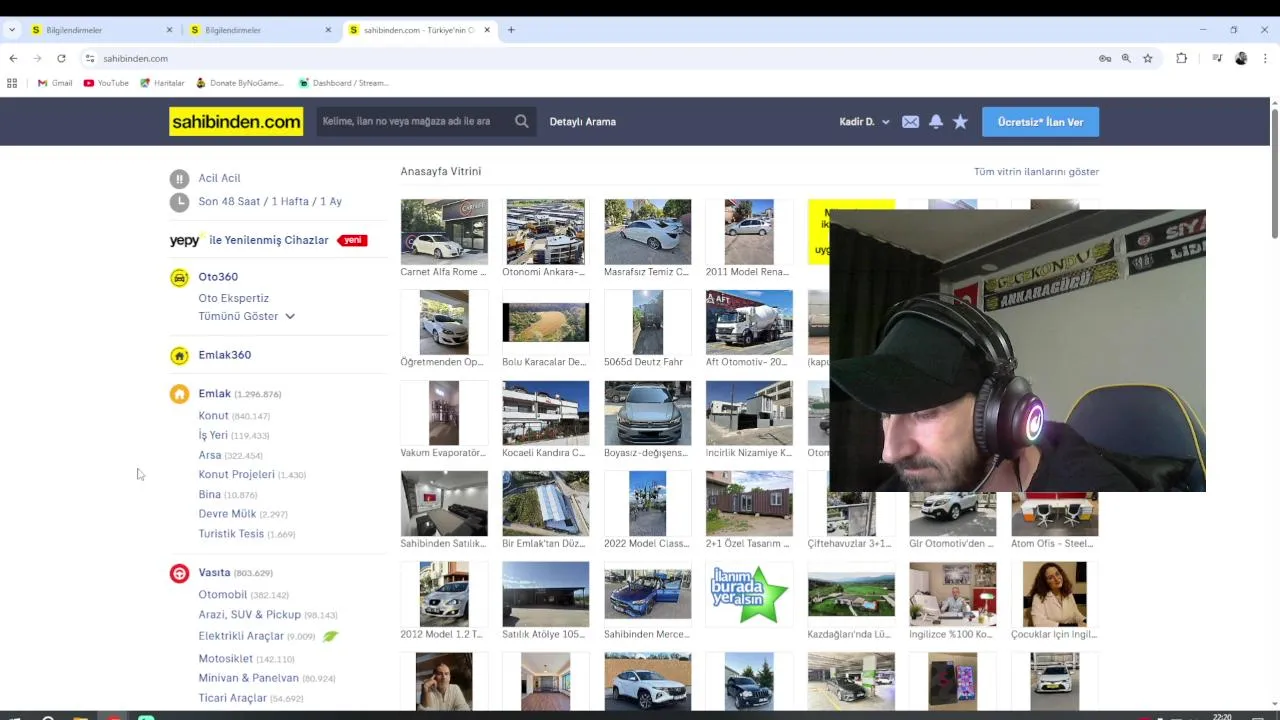Image resolution: width=1280 pixels, height=720 pixels.
Task: Open the notifications bell icon
Action: pos(936,122)
